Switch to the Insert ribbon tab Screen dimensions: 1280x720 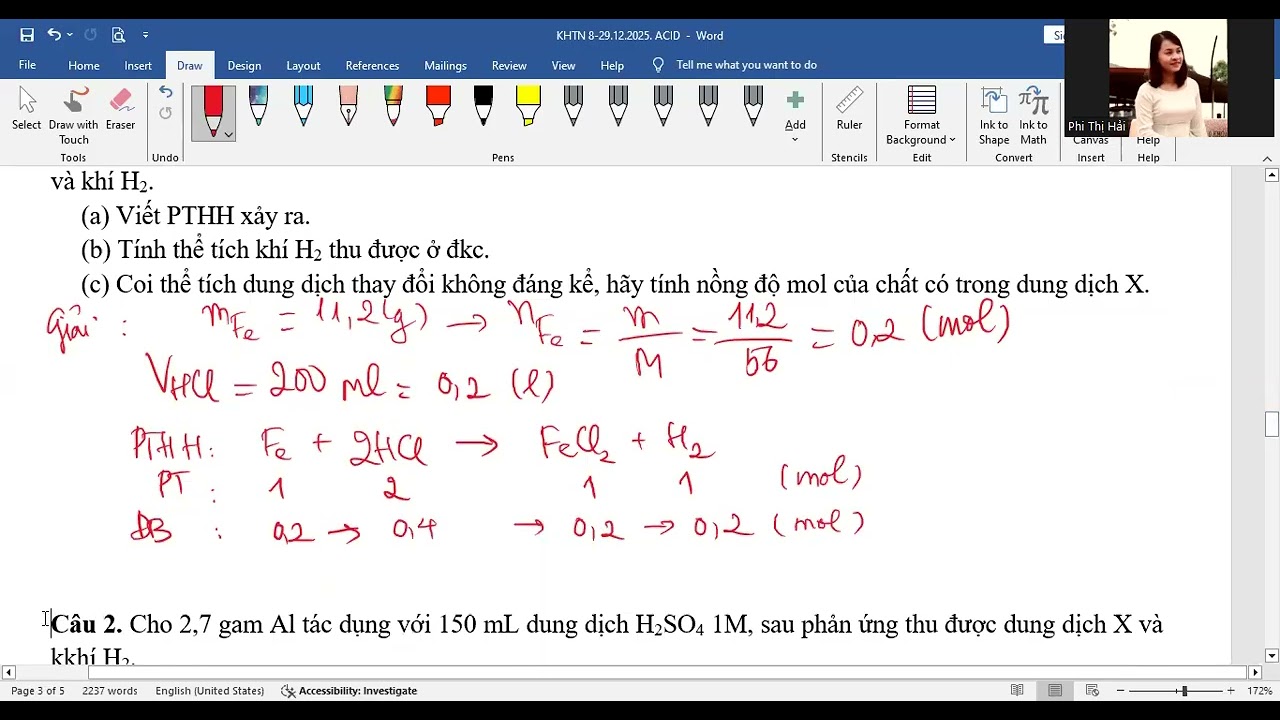pos(138,65)
